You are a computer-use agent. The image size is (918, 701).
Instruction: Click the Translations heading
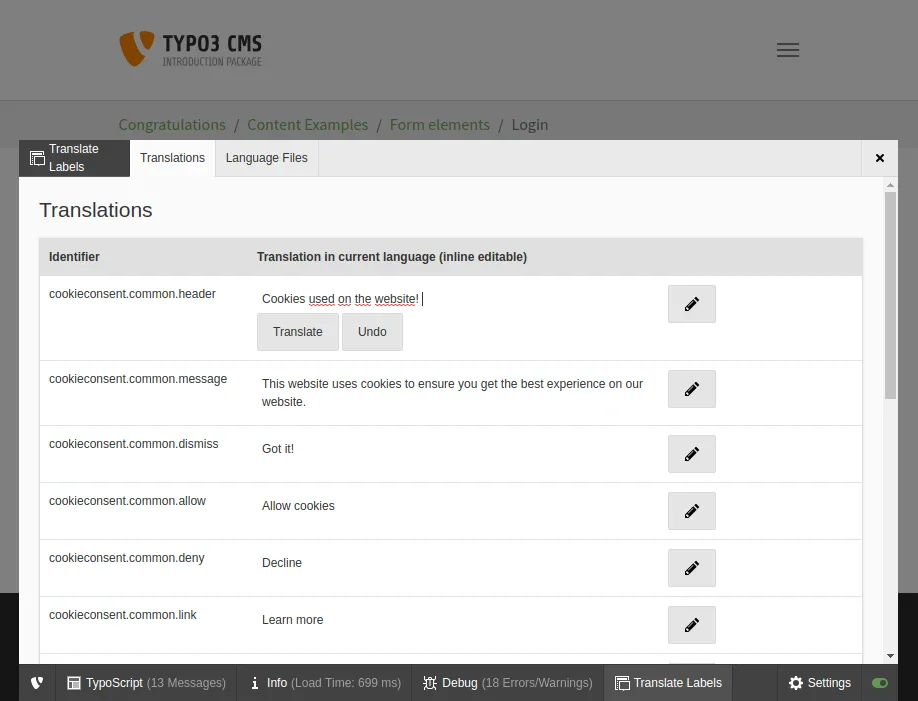click(96, 210)
